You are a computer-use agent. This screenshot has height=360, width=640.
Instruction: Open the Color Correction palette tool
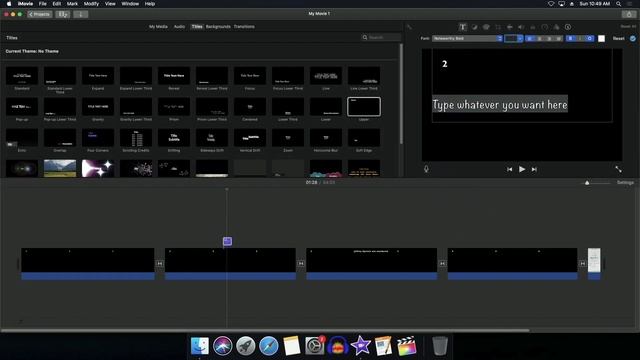486,27
